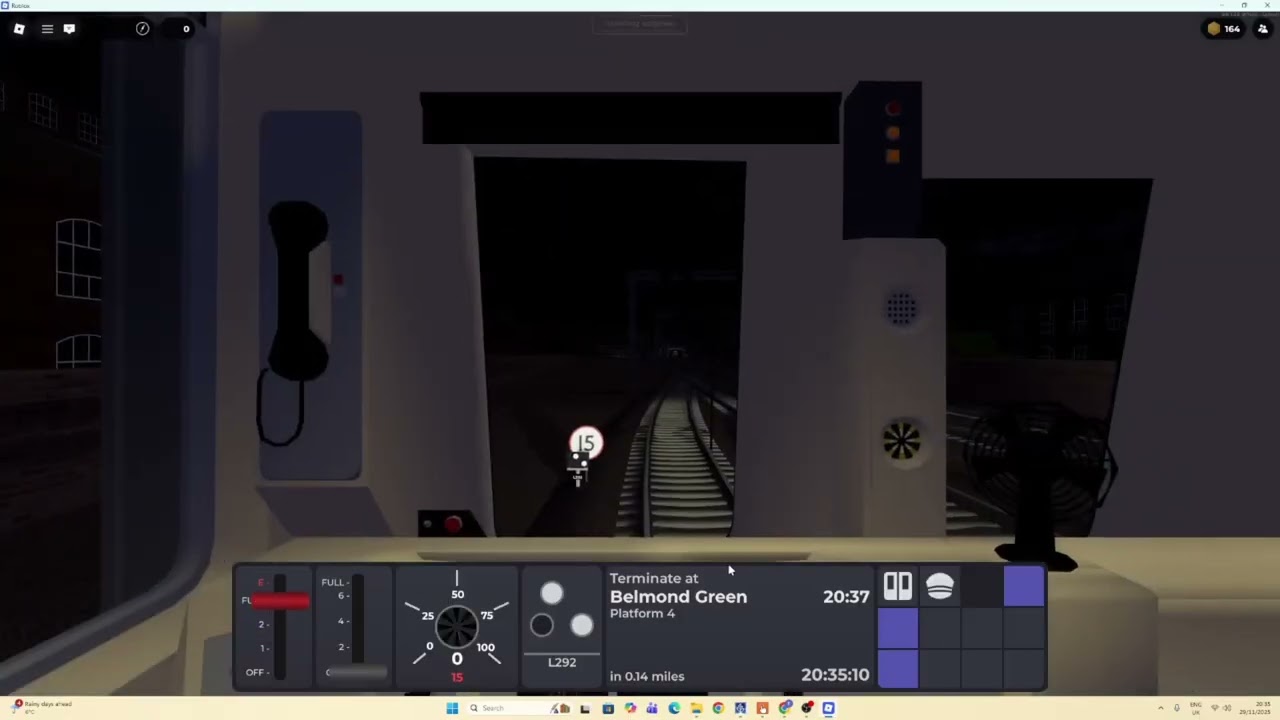The height and width of the screenshot is (720, 1280).
Task: Click the lower-right white signal aspect light
Action: pyautogui.click(x=582, y=626)
